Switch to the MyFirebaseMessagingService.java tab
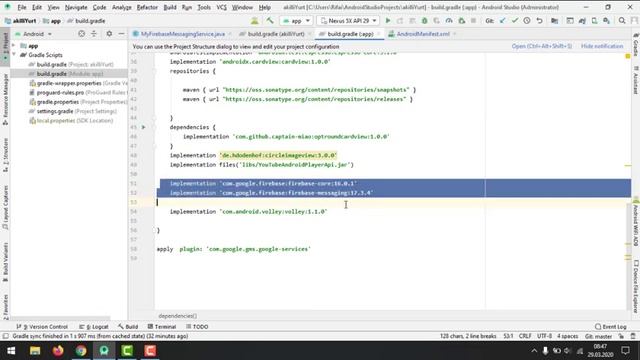The height and width of the screenshot is (360, 640). (182, 34)
